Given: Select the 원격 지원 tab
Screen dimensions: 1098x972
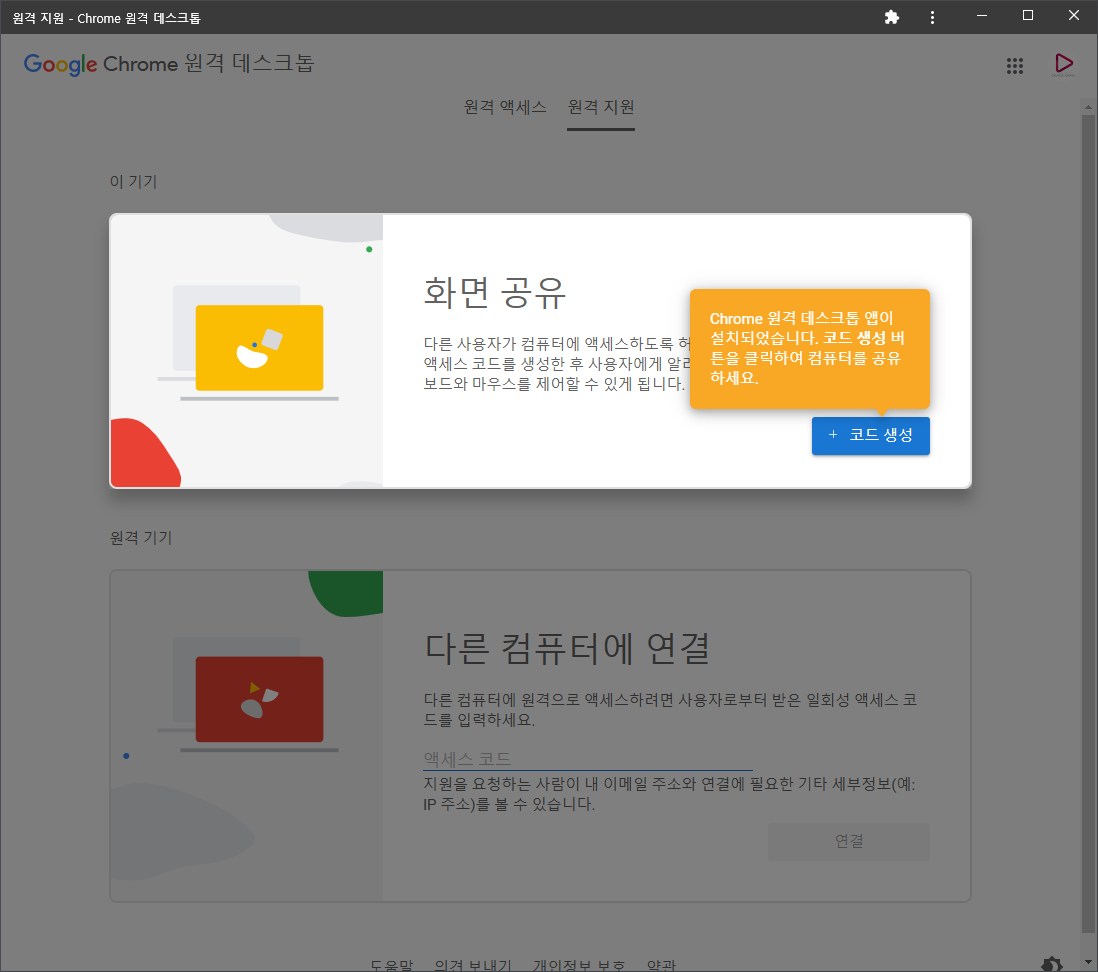Looking at the screenshot, I should point(601,107).
